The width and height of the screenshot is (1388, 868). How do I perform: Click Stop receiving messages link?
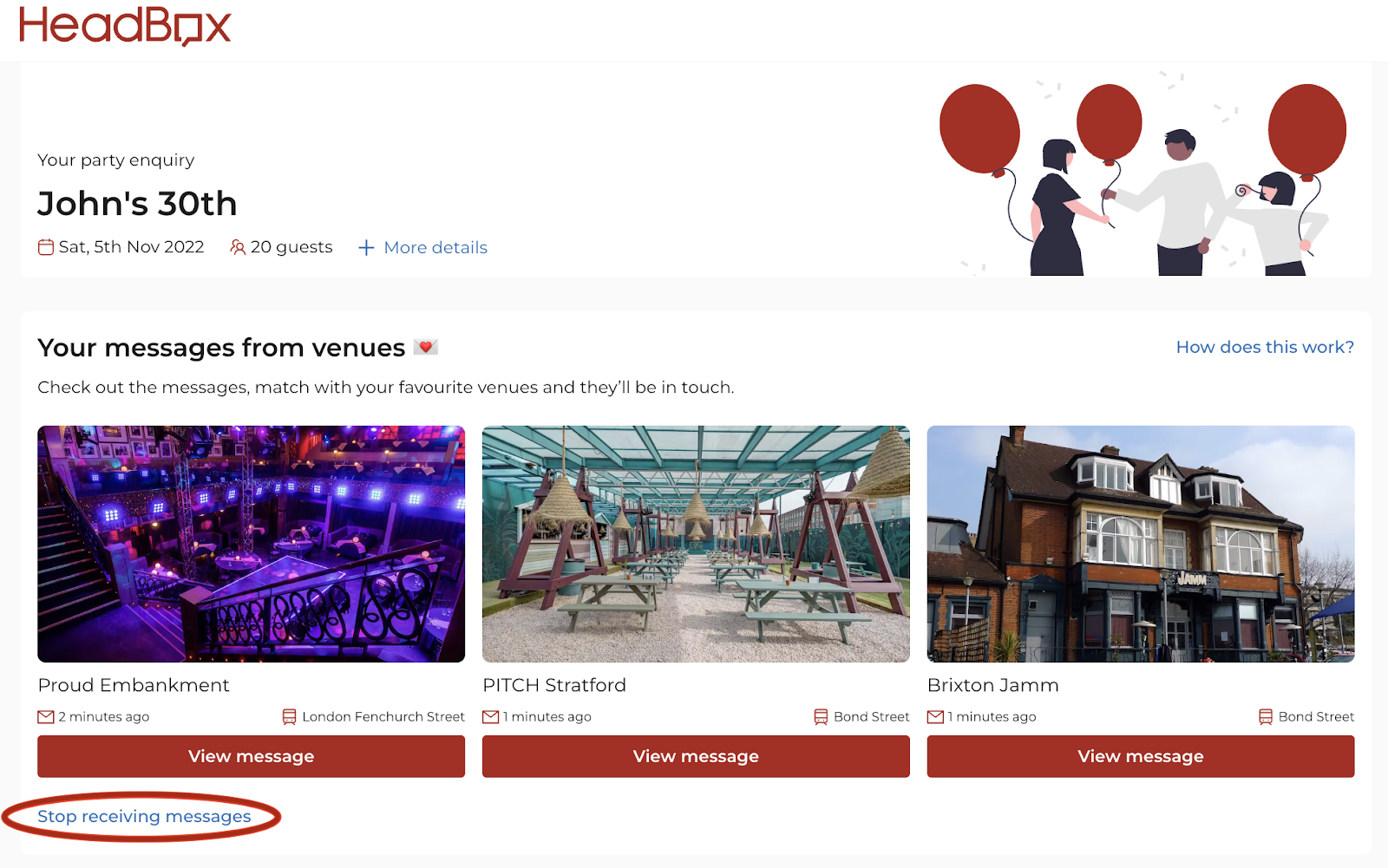point(144,817)
